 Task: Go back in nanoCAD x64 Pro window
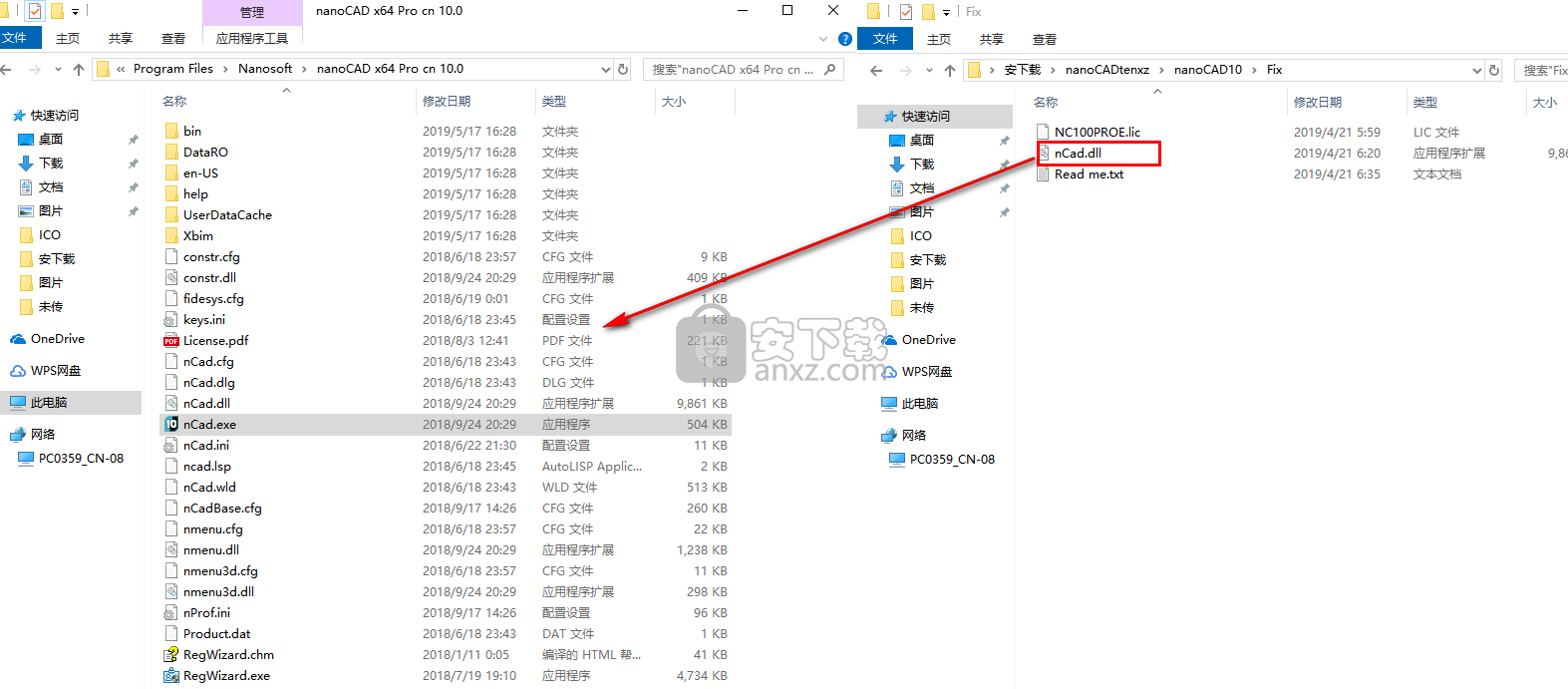click(x=7, y=70)
